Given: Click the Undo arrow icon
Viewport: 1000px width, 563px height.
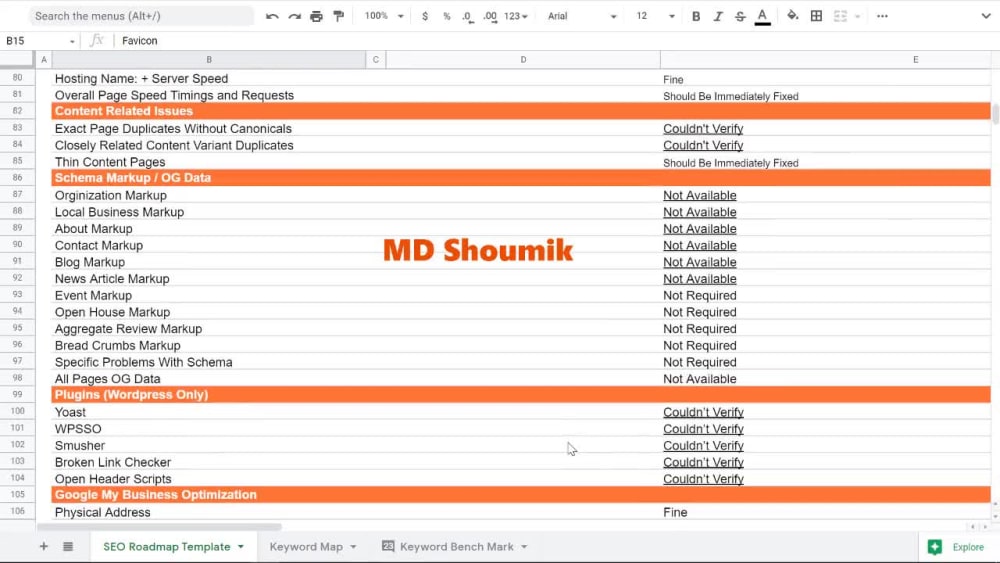Looking at the screenshot, I should click(272, 16).
